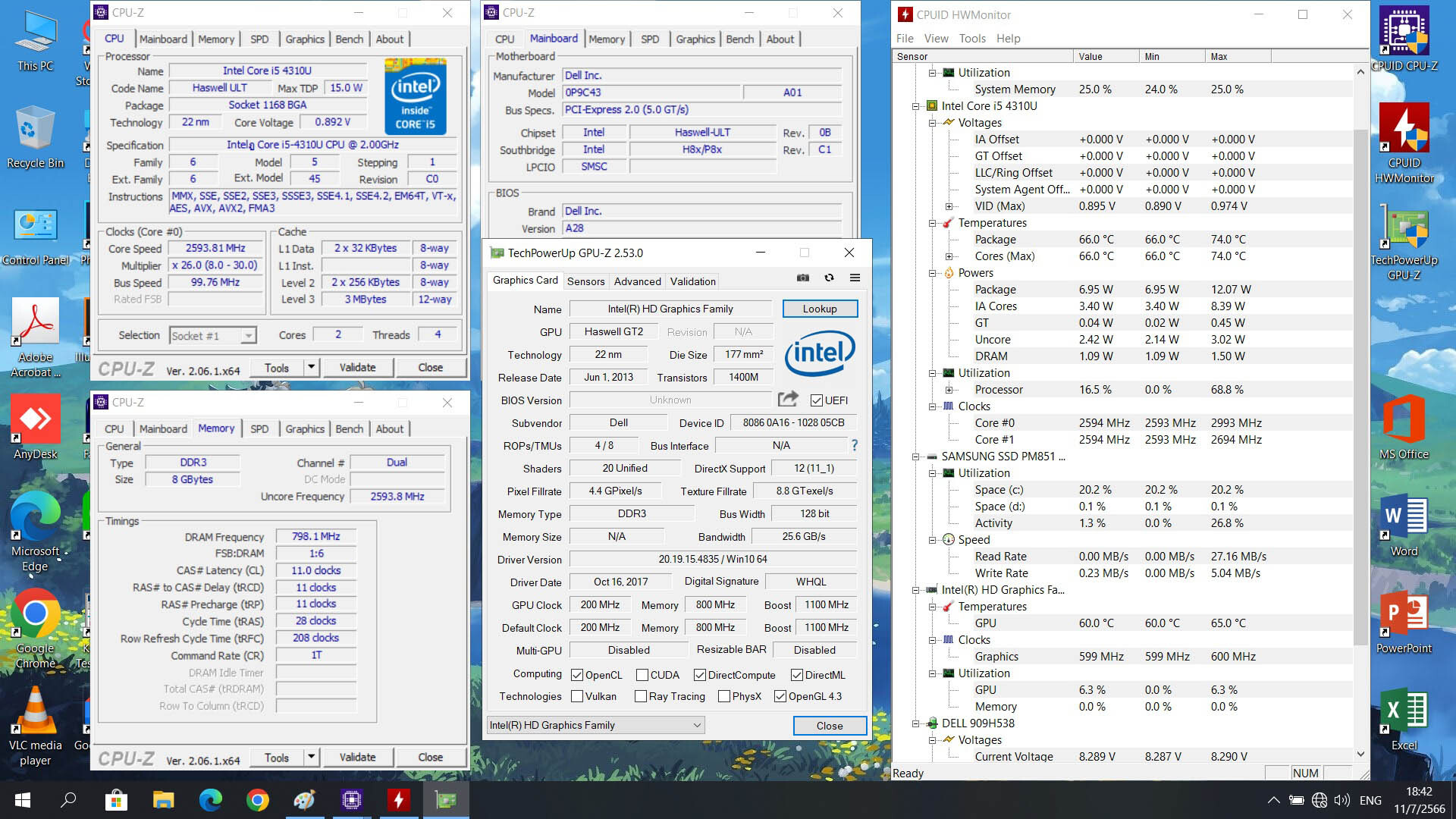Select Bench tab in CPU-Z Mainboard window
The width and height of the screenshot is (1456, 819).
[739, 39]
